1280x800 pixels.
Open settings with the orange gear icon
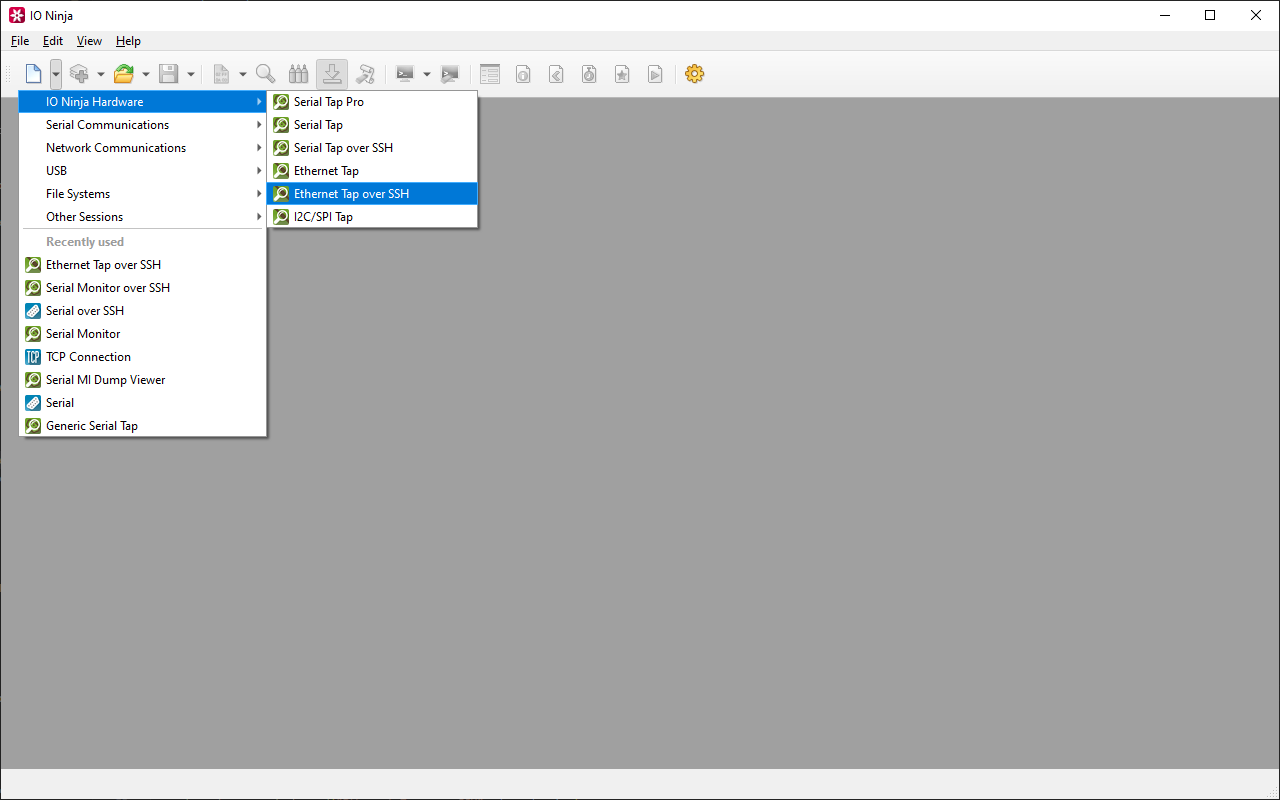[695, 74]
